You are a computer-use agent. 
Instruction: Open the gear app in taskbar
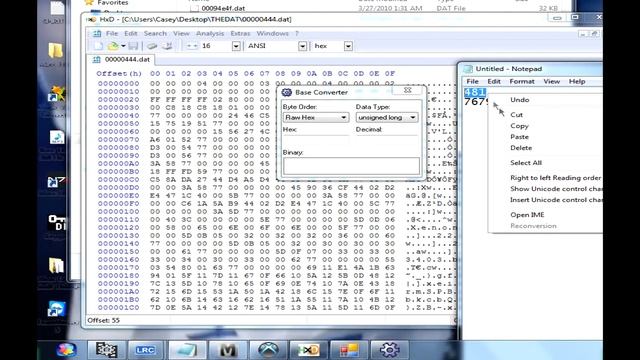coord(389,350)
